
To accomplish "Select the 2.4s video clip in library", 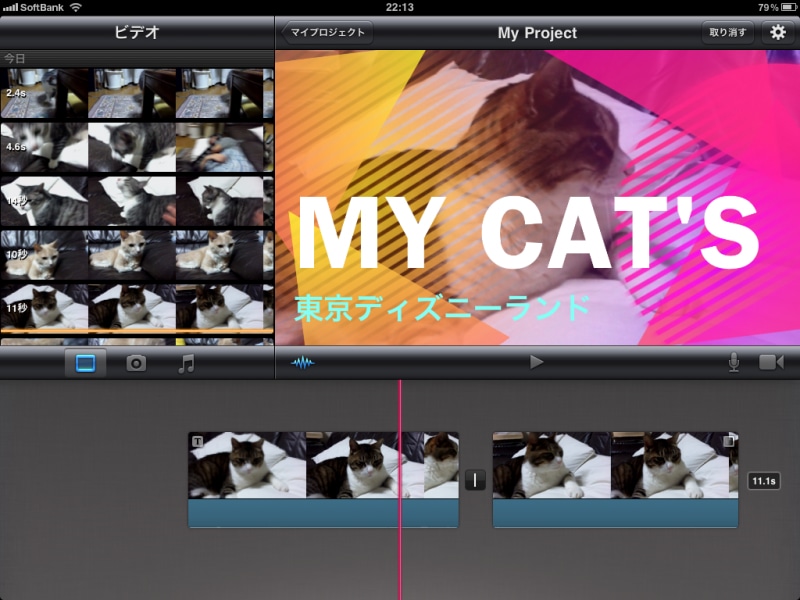I will (x=135, y=93).
